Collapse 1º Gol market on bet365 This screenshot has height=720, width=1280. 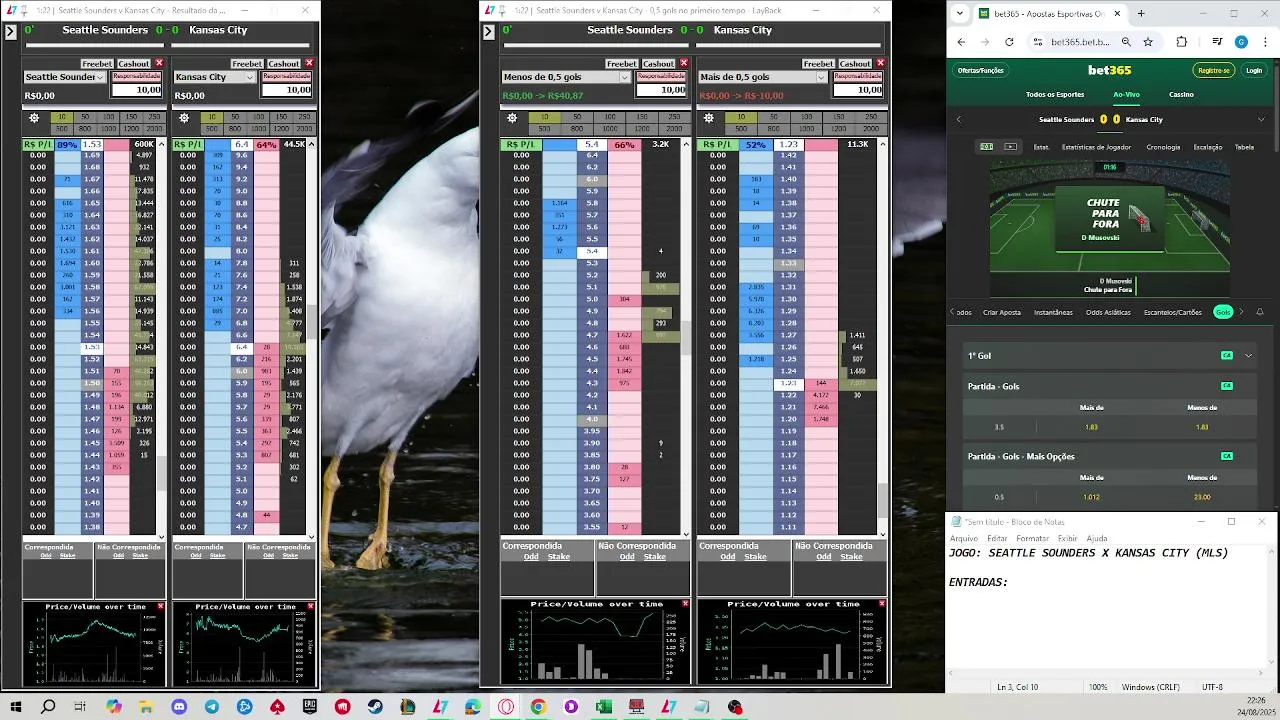1248,356
